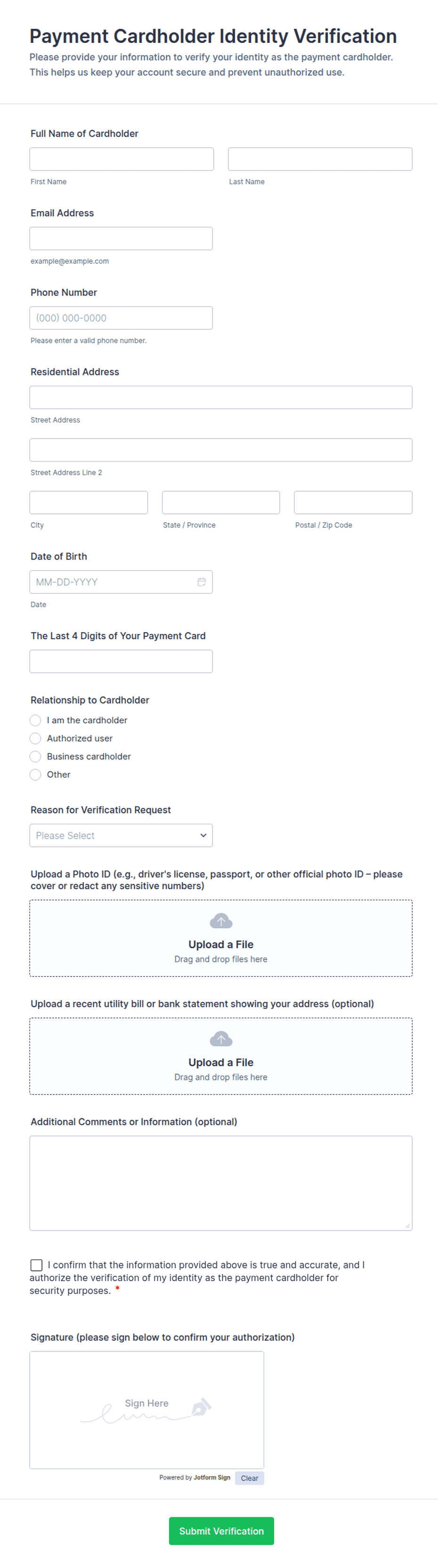The image size is (438, 1568).
Task: Clear the signature with the Clear button
Action: [x=250, y=1478]
